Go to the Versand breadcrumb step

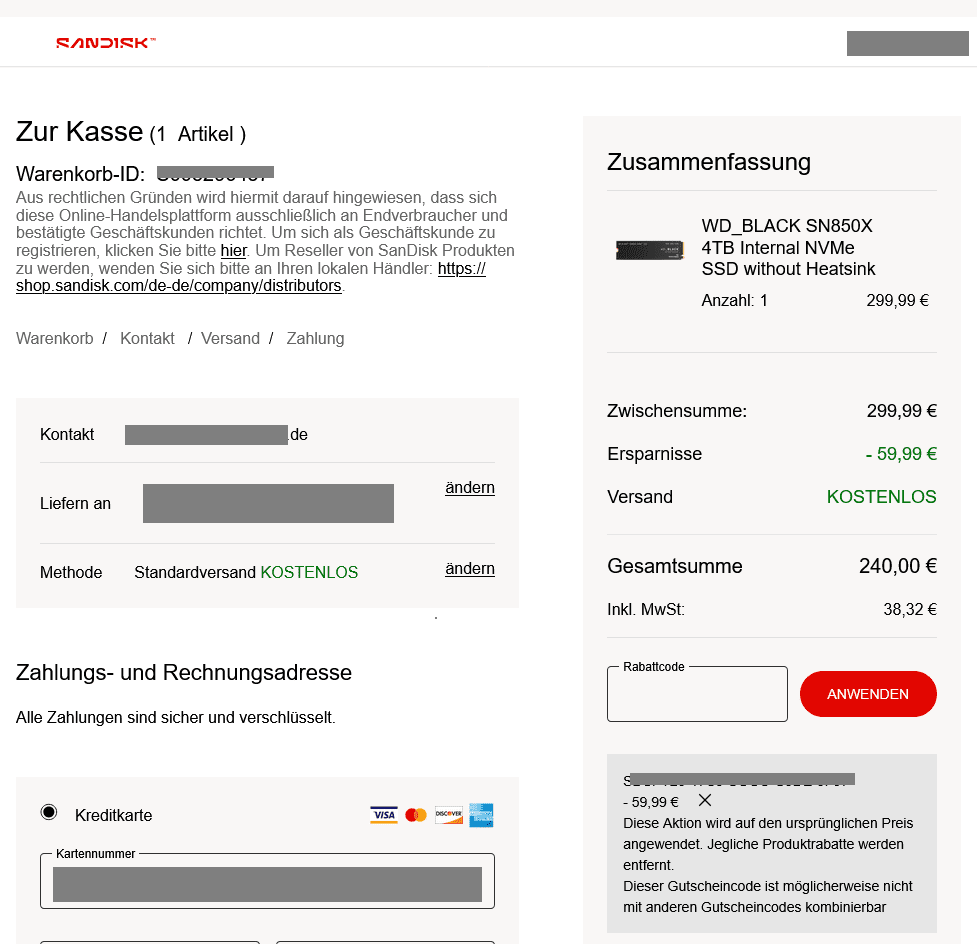(x=230, y=338)
